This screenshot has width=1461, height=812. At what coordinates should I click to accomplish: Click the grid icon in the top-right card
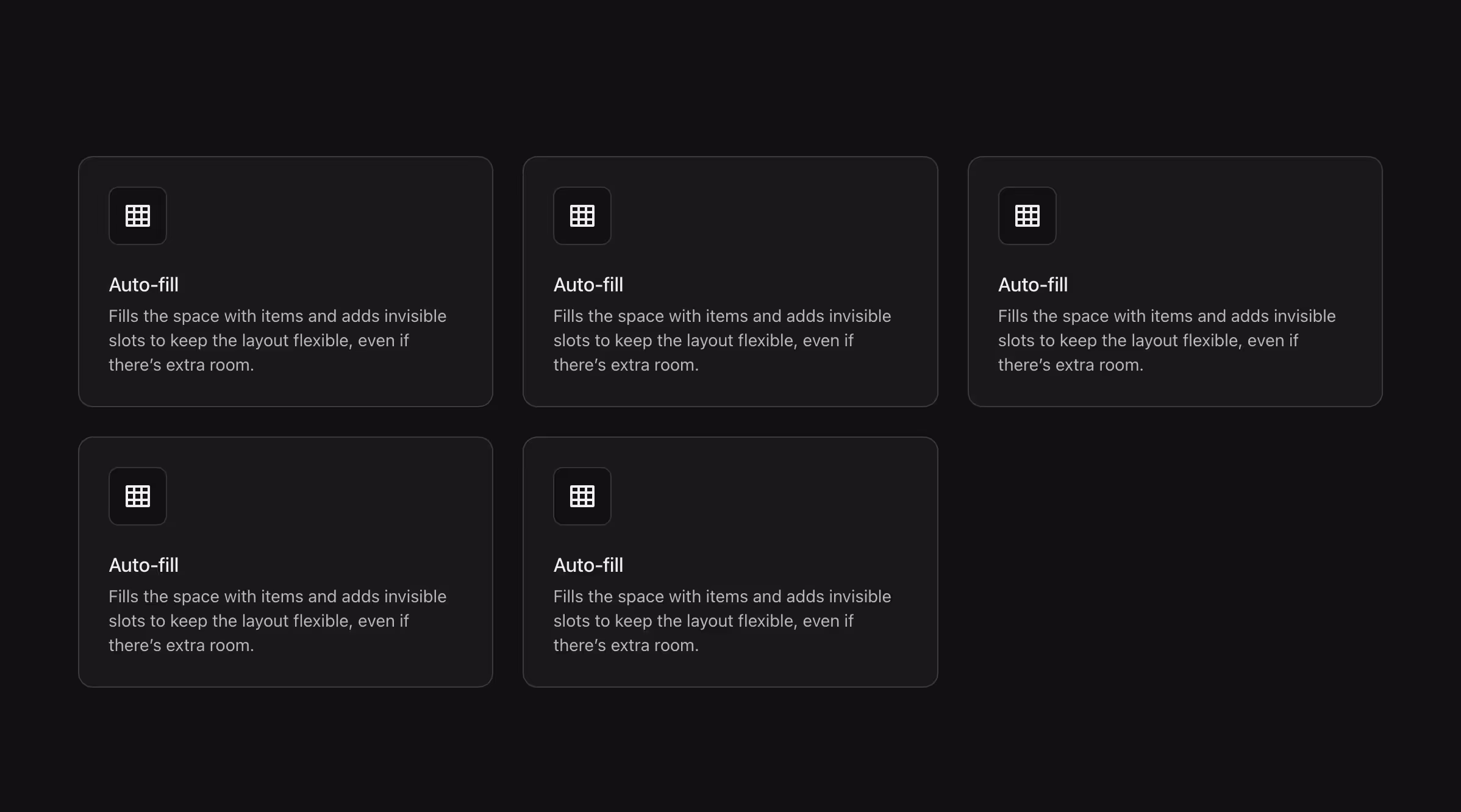1026,216
